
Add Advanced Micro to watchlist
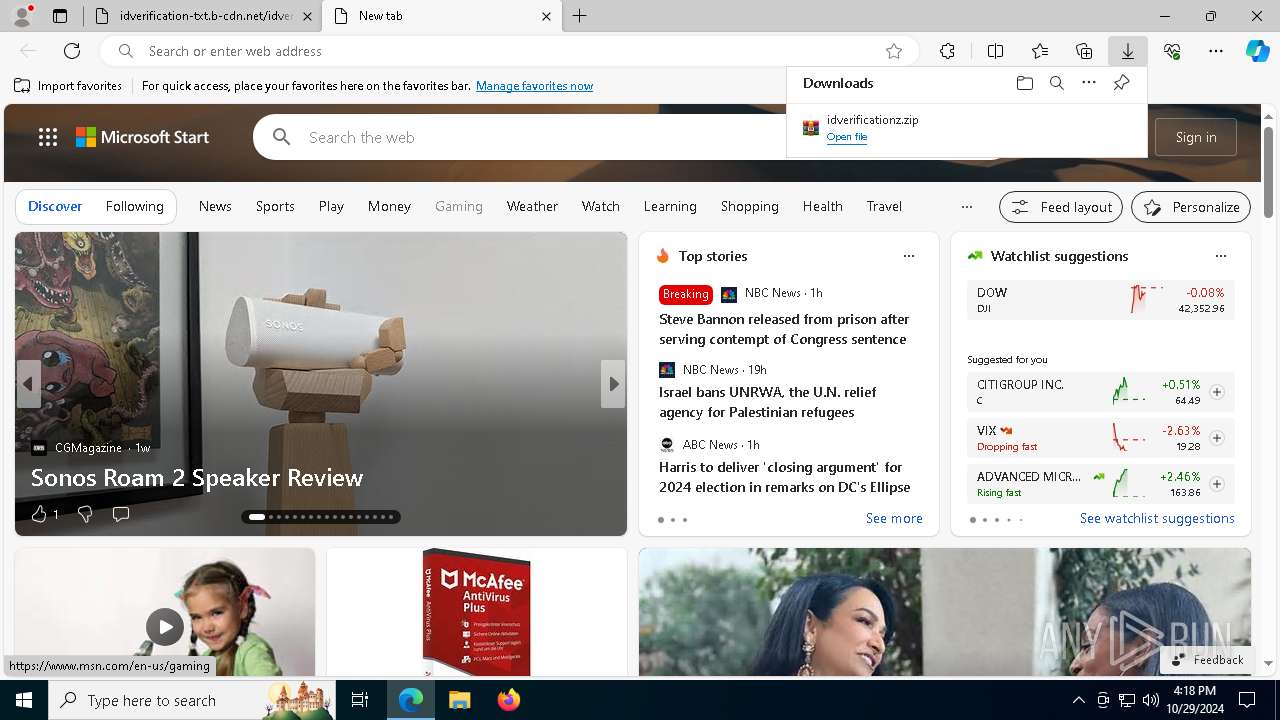pyautogui.click(x=1216, y=484)
